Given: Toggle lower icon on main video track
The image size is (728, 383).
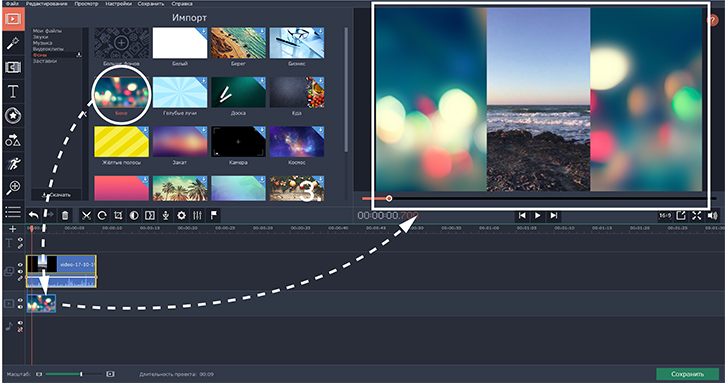Looking at the screenshot, I should pos(20,307).
